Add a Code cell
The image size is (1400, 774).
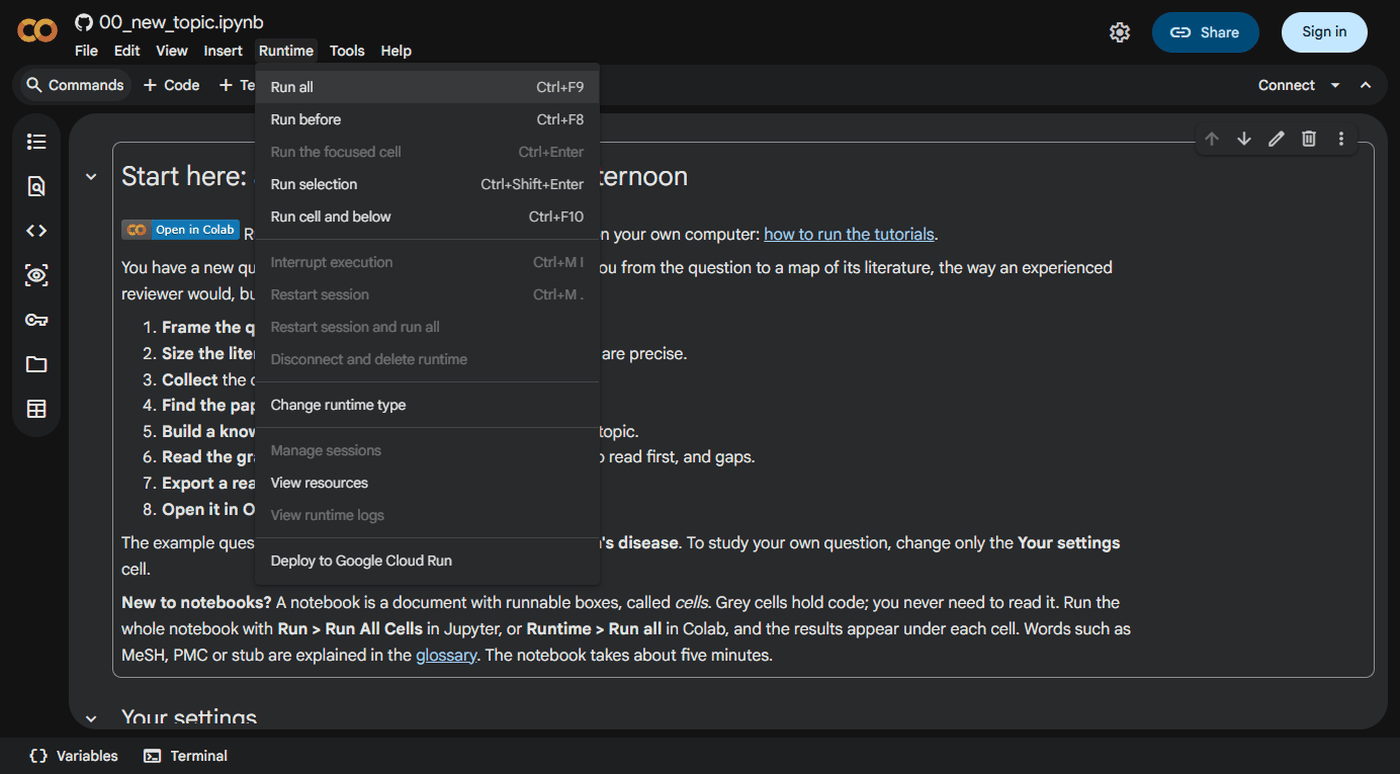tap(171, 85)
